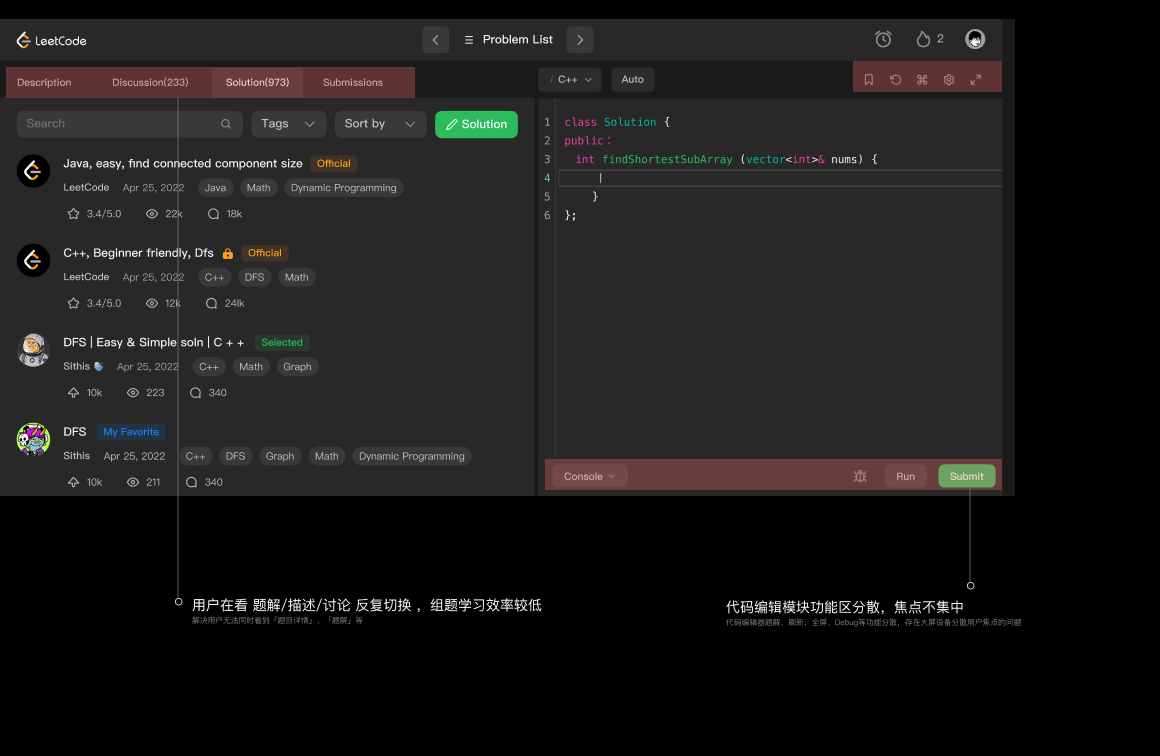Open editor settings gear icon
Image resolution: width=1160 pixels, height=756 pixels.
(949, 80)
